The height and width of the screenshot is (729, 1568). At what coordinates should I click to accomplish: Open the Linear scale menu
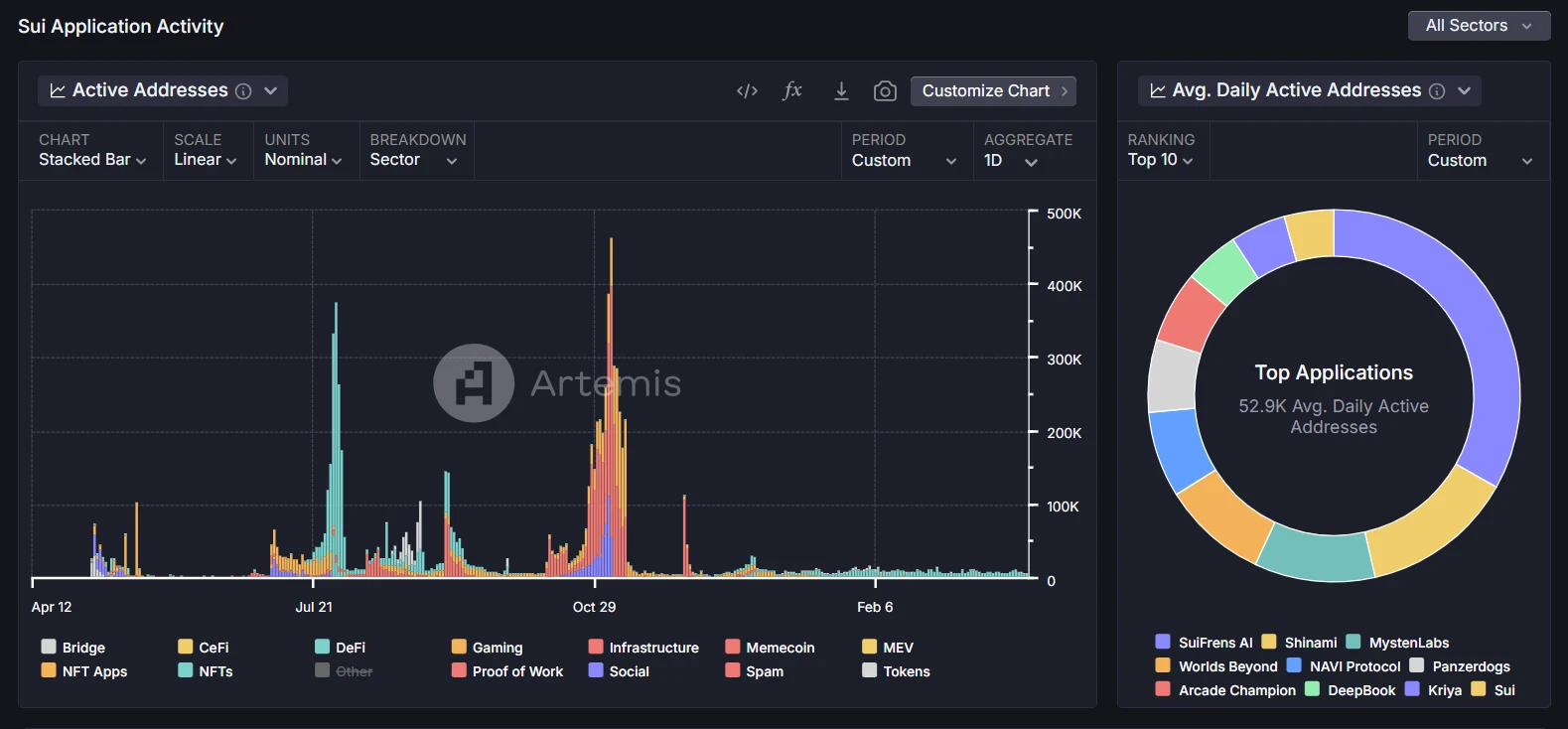(206, 160)
